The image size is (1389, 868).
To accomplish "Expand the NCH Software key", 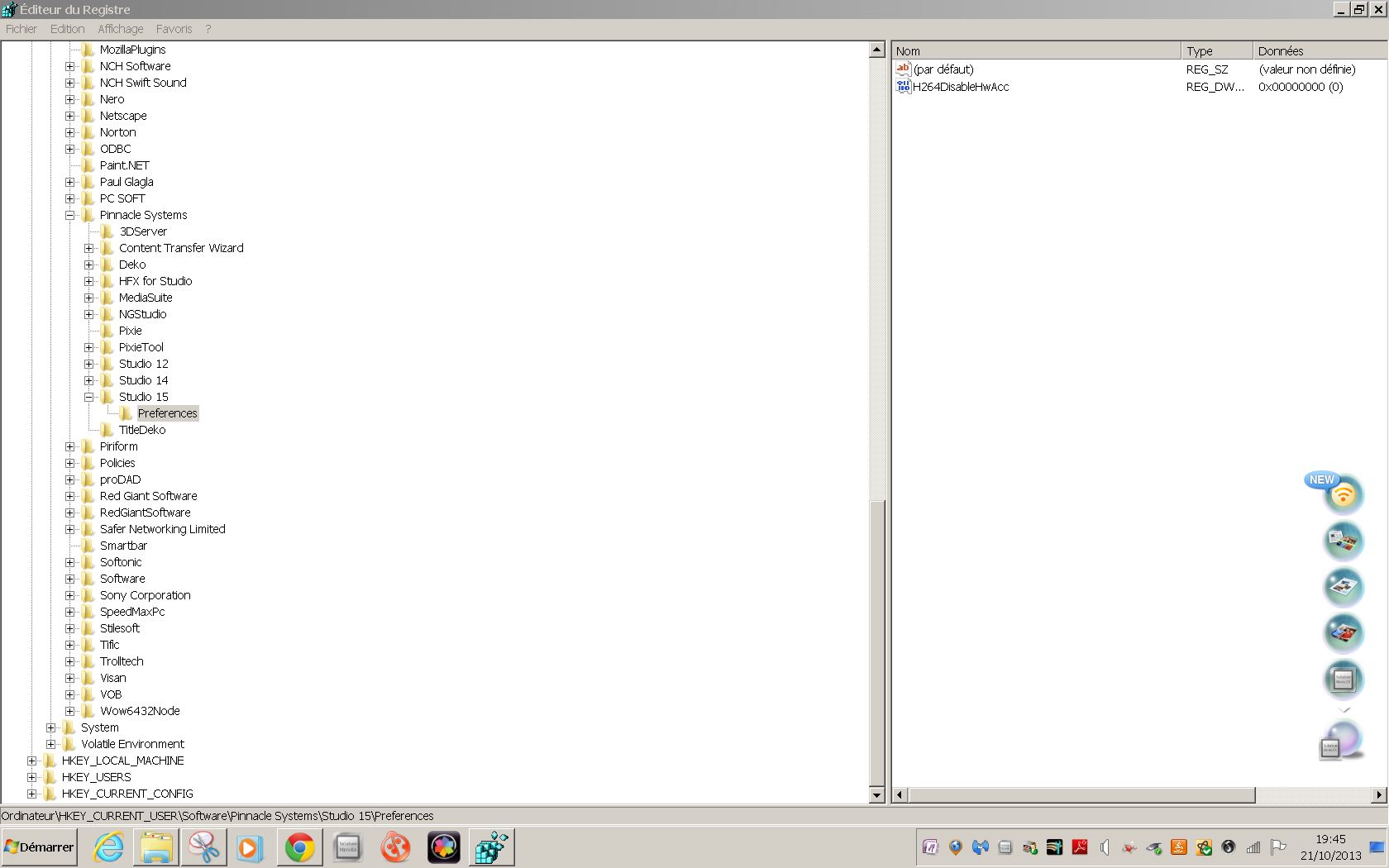I will coord(70,66).
